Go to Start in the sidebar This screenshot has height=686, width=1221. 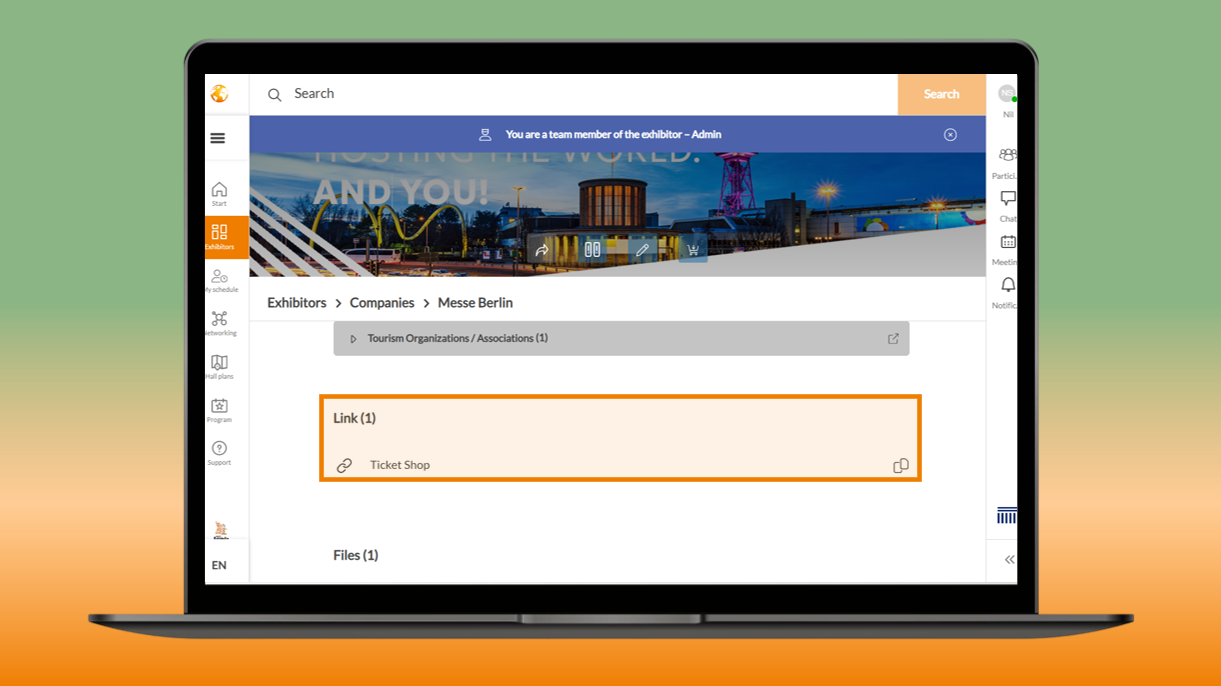(219, 194)
